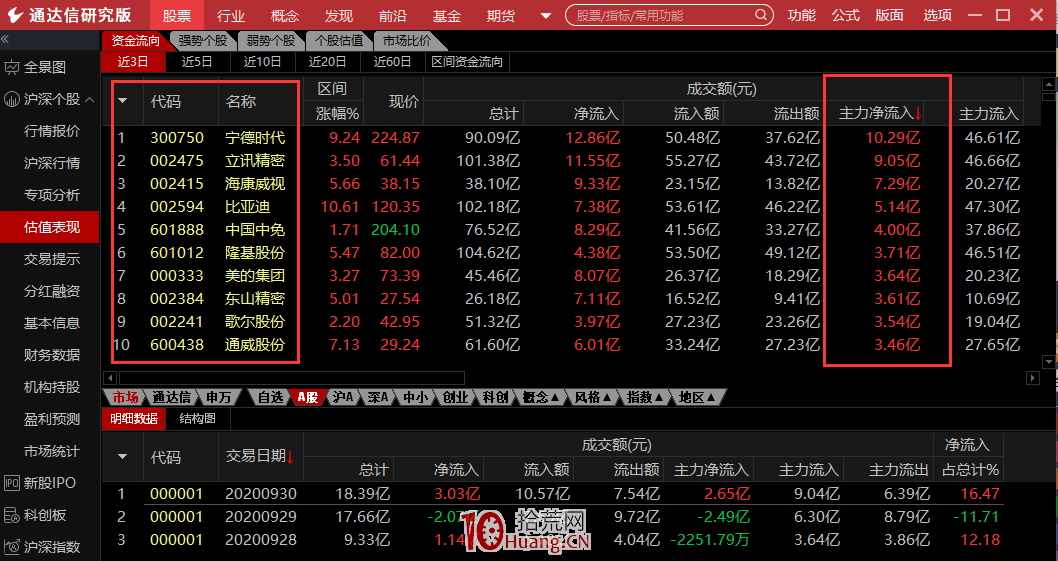
Task: Choose 近60日 period
Action: pyautogui.click(x=393, y=62)
